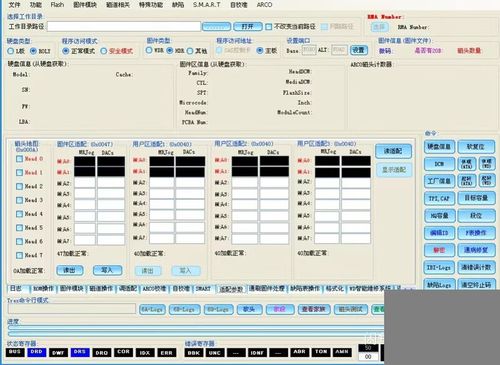Select the 主板 access address radio

coord(260,50)
